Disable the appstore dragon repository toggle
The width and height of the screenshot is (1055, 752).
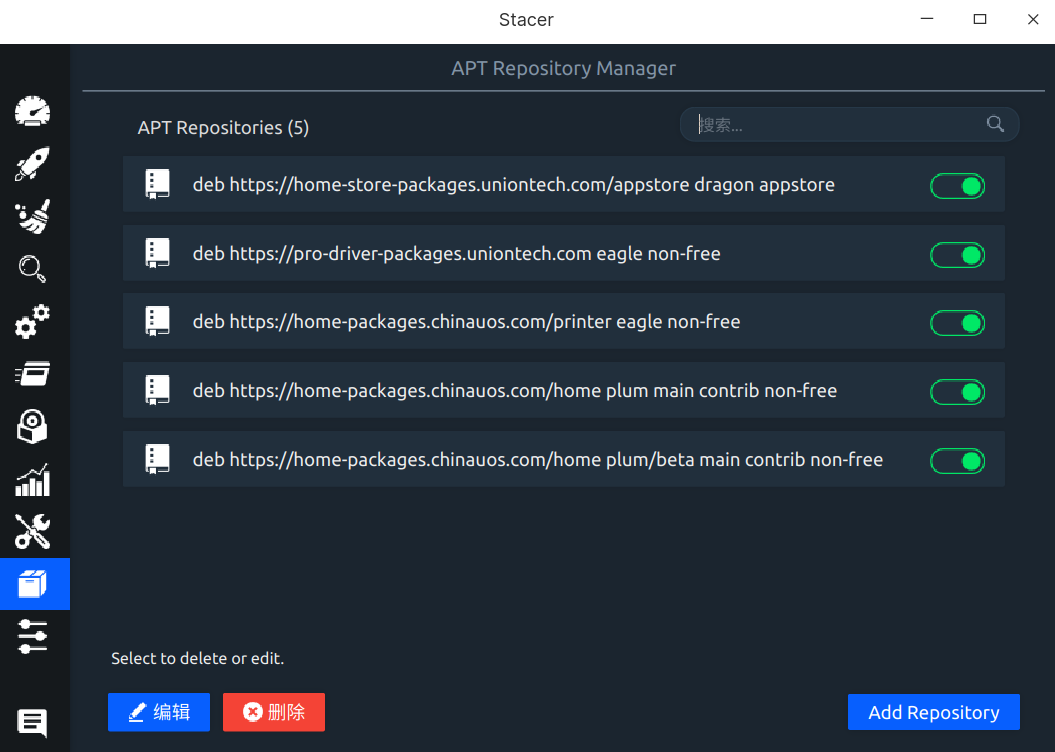[957, 186]
